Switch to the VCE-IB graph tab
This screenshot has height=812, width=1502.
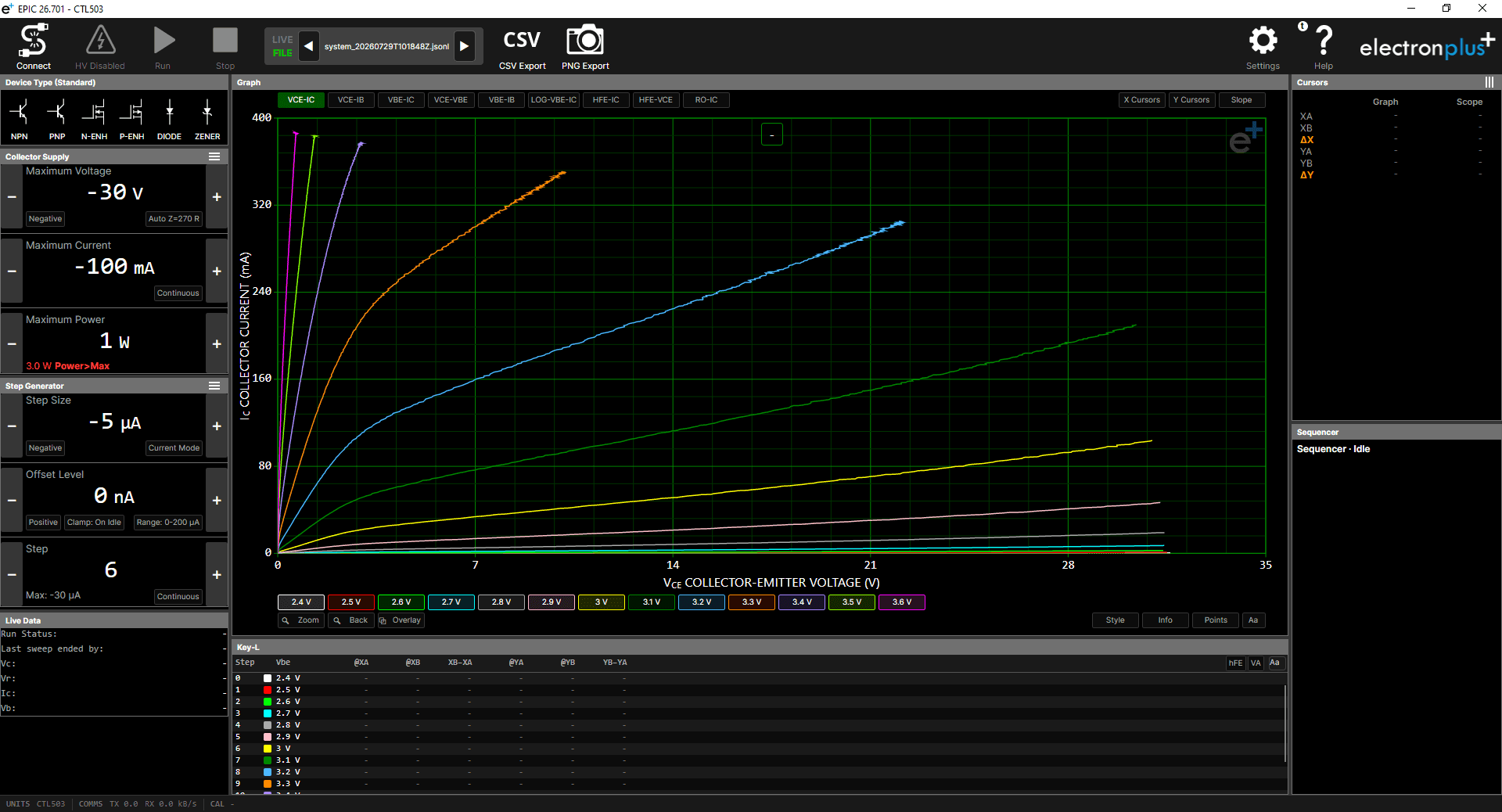pyautogui.click(x=350, y=100)
